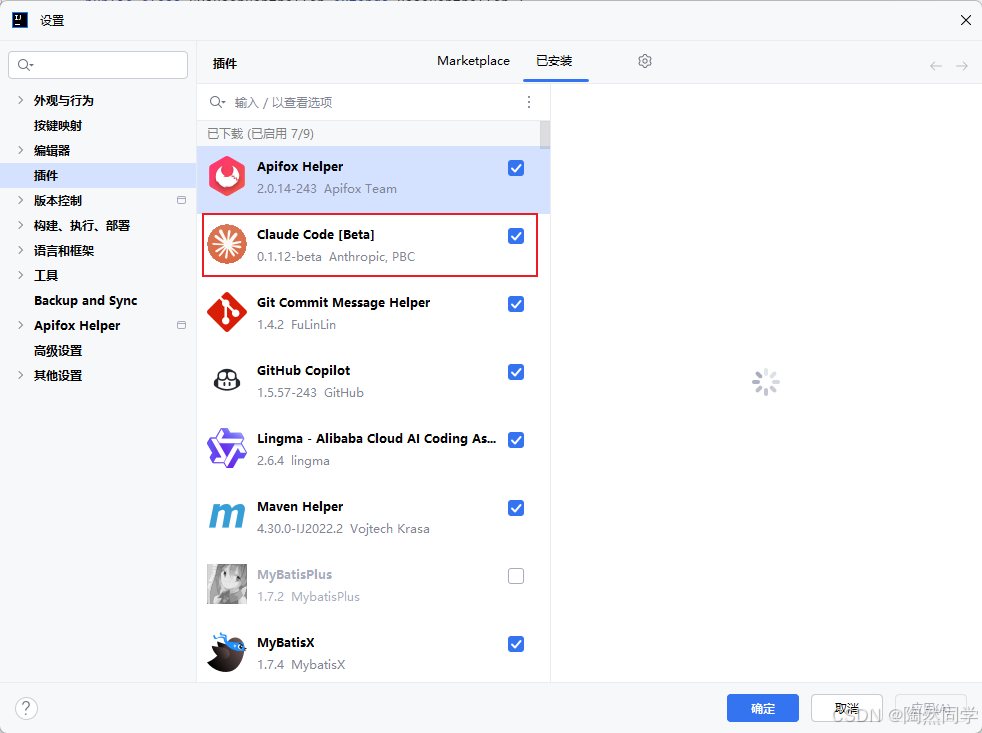The width and height of the screenshot is (982, 733).
Task: Disable the Apifox Helper plugin checkbox
Action: coord(516,168)
